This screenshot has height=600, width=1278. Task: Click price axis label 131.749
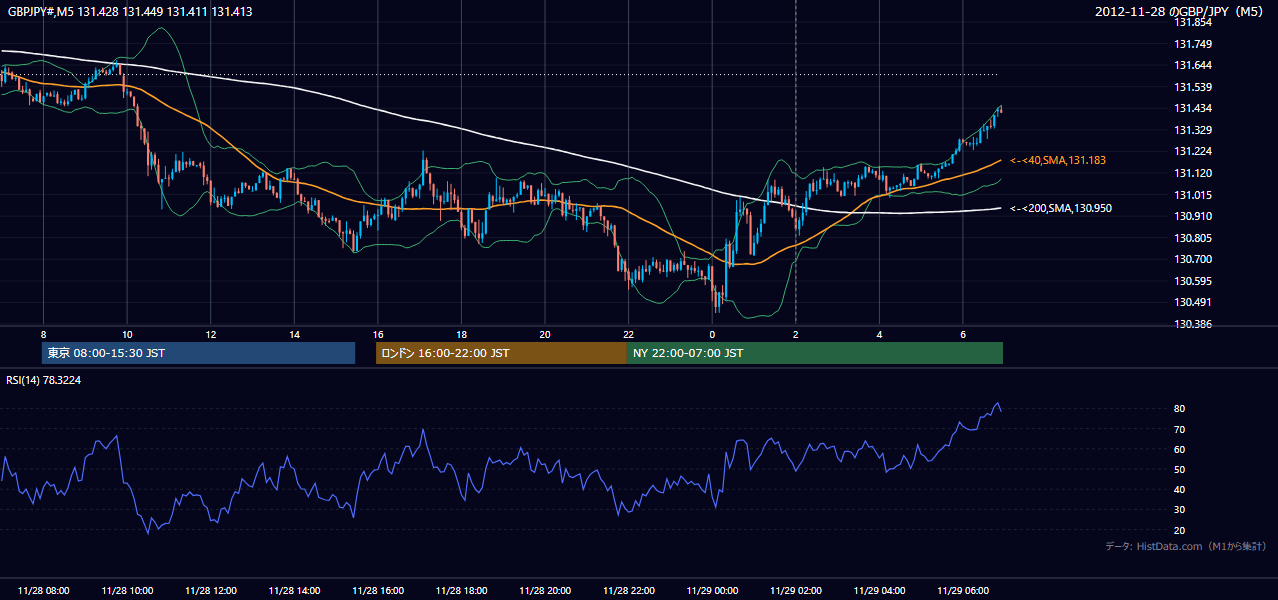click(1193, 44)
